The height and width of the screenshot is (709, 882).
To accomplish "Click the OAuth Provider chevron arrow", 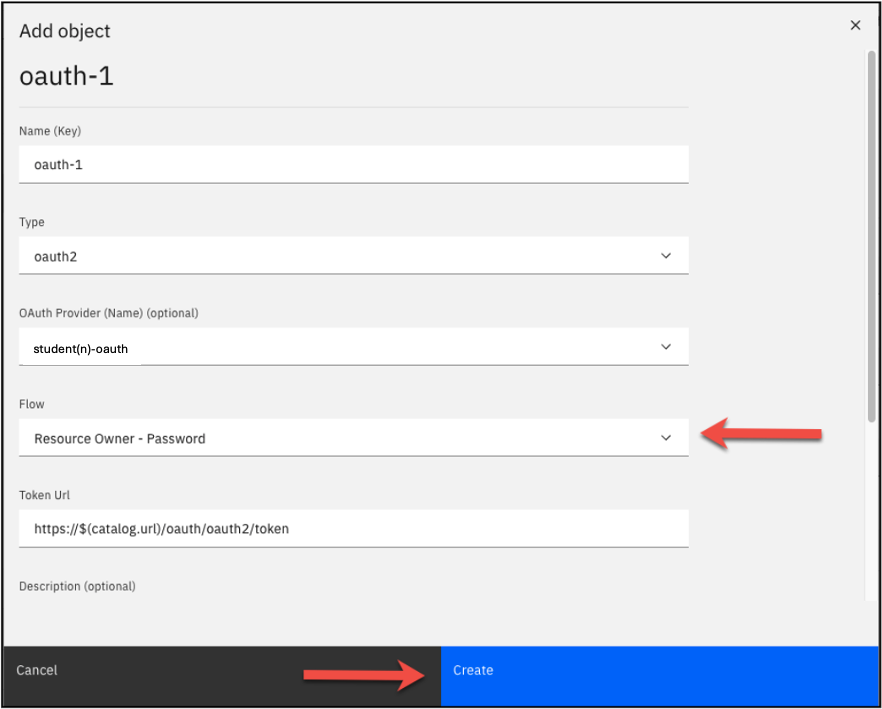I will pyautogui.click(x=666, y=347).
